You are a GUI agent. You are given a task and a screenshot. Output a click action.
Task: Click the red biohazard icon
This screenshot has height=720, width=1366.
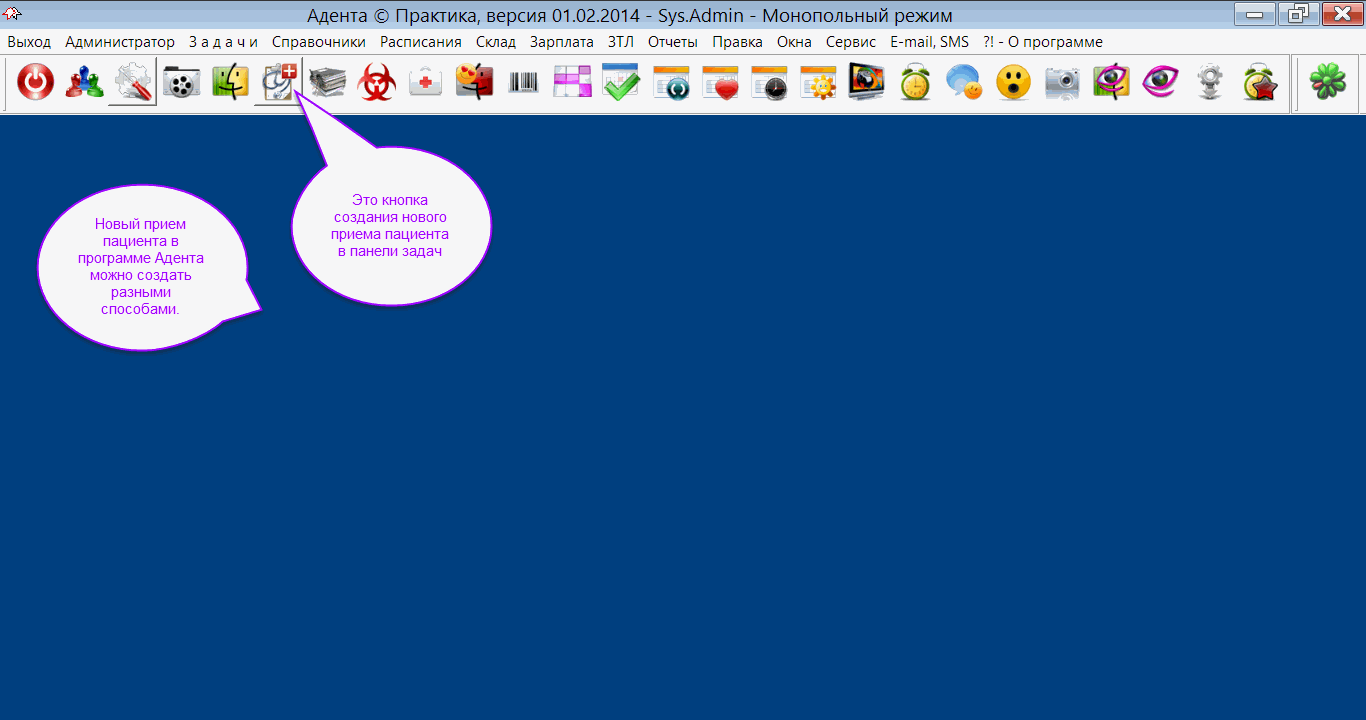click(x=377, y=83)
